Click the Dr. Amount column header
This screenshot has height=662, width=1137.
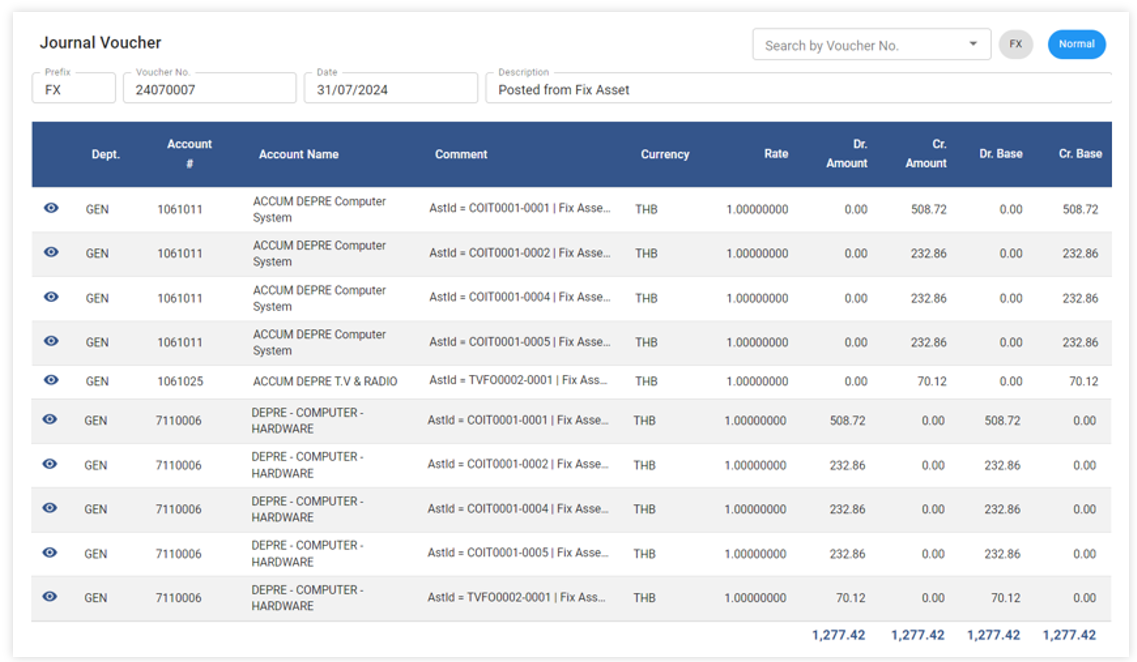(846, 154)
